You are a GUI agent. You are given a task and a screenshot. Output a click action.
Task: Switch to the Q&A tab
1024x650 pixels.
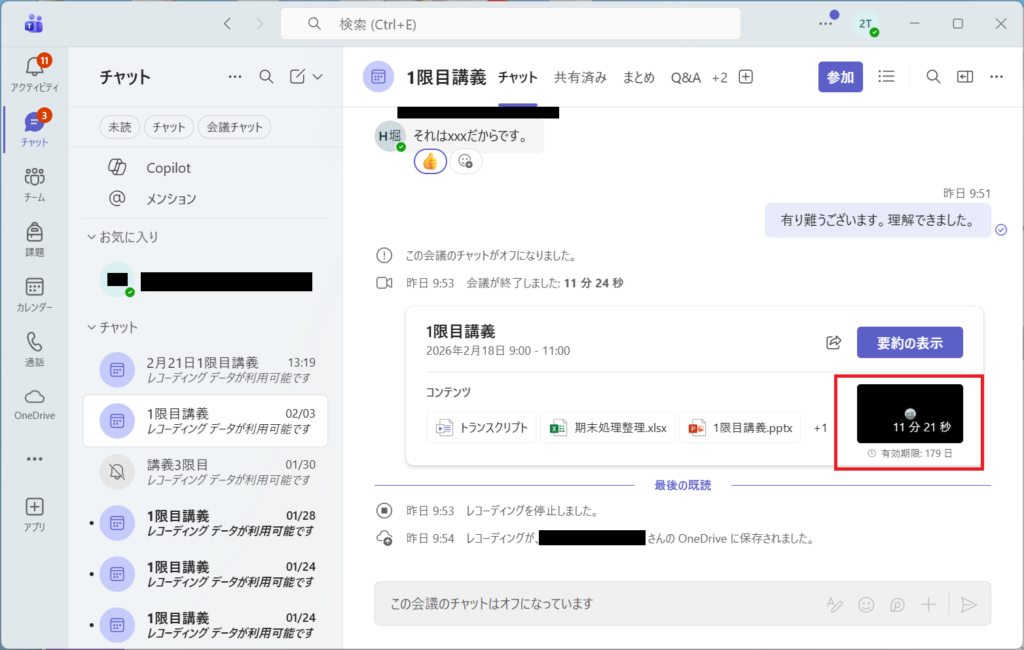(x=685, y=77)
